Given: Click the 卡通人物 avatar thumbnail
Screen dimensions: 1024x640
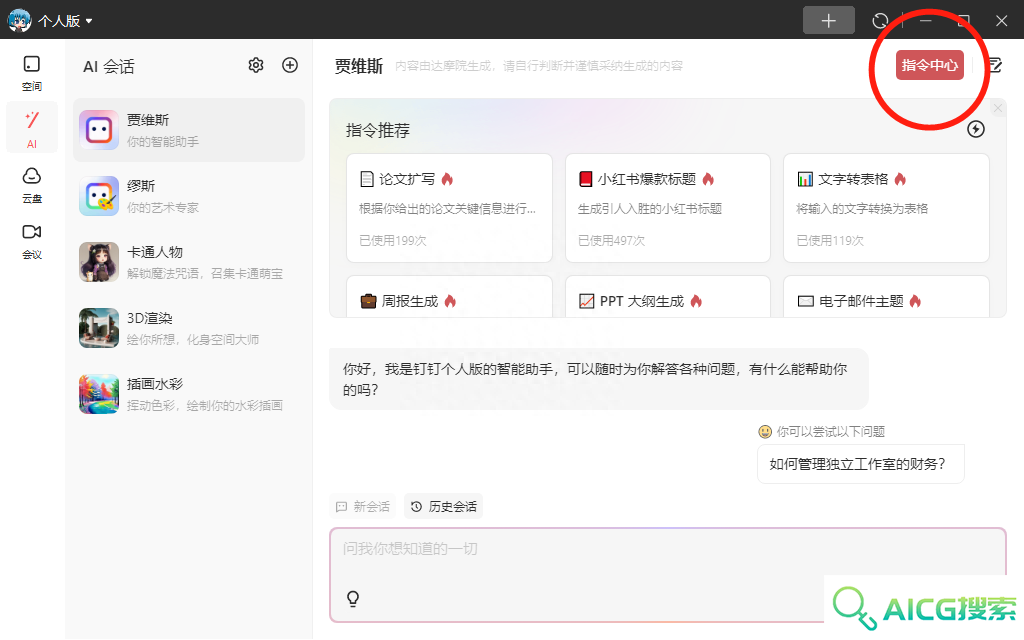Looking at the screenshot, I should [x=99, y=262].
